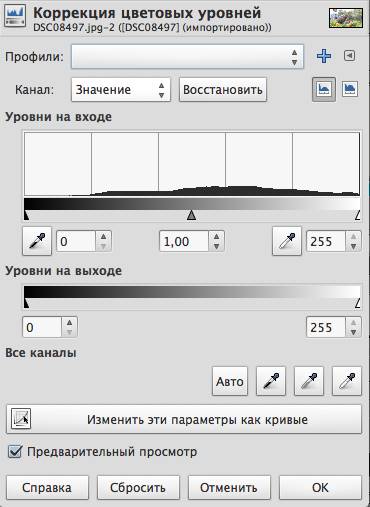Click the image preview thumbnail in header
Viewport: 370px width, 507px height.
coord(346,18)
